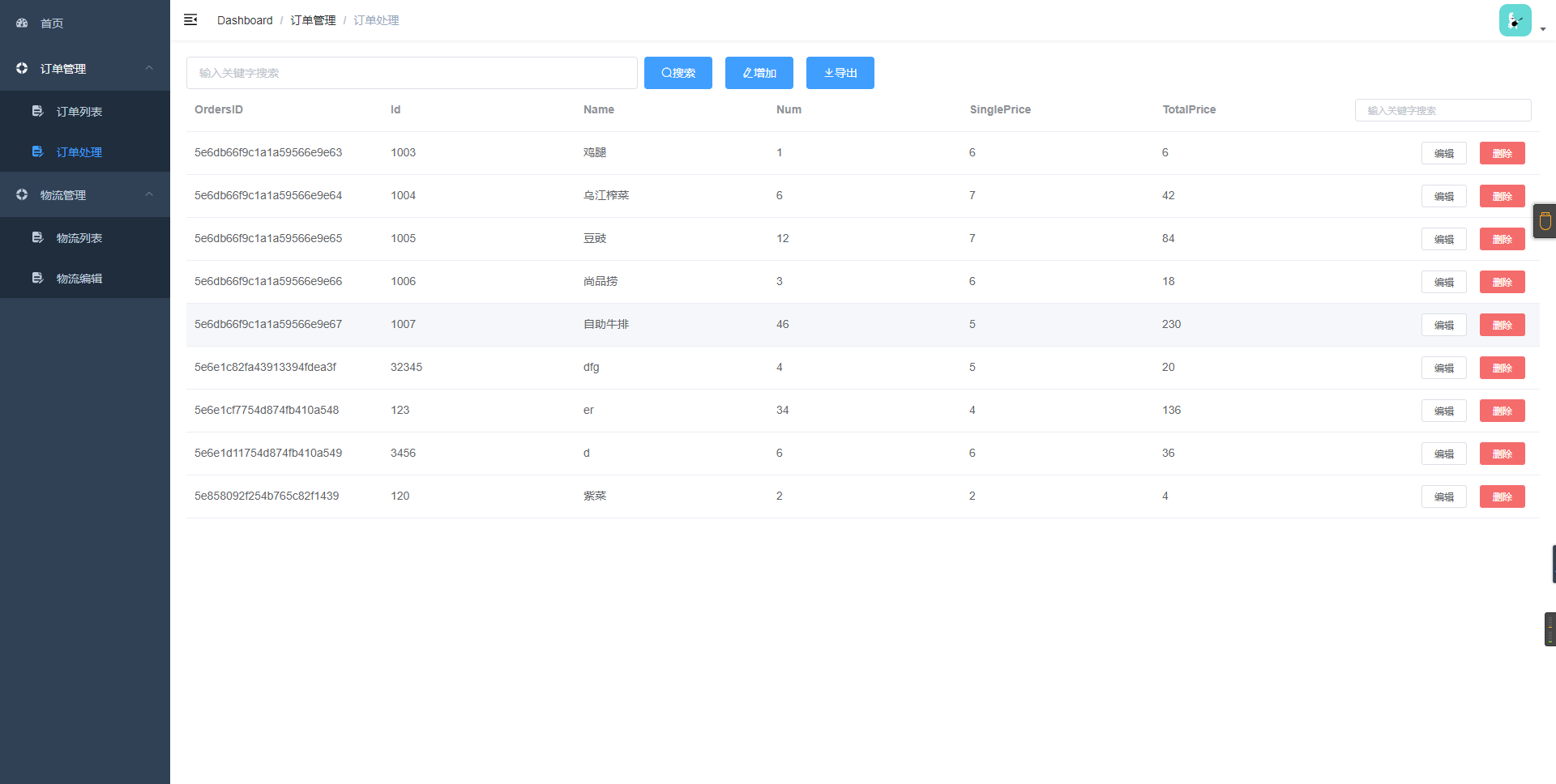Delete the dfg order row
Viewport: 1556px width, 784px height.
click(1503, 368)
